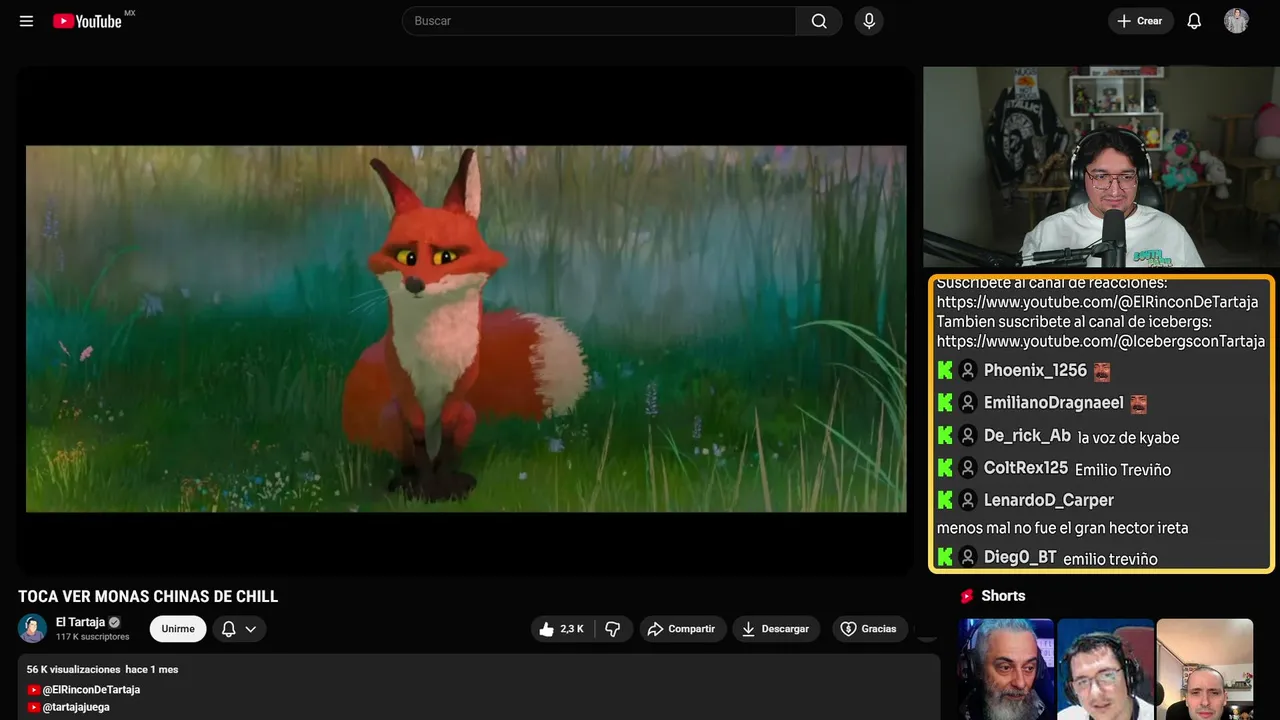Click the streamer webcam feed
Viewport: 1280px width, 720px height.
coord(1100,167)
